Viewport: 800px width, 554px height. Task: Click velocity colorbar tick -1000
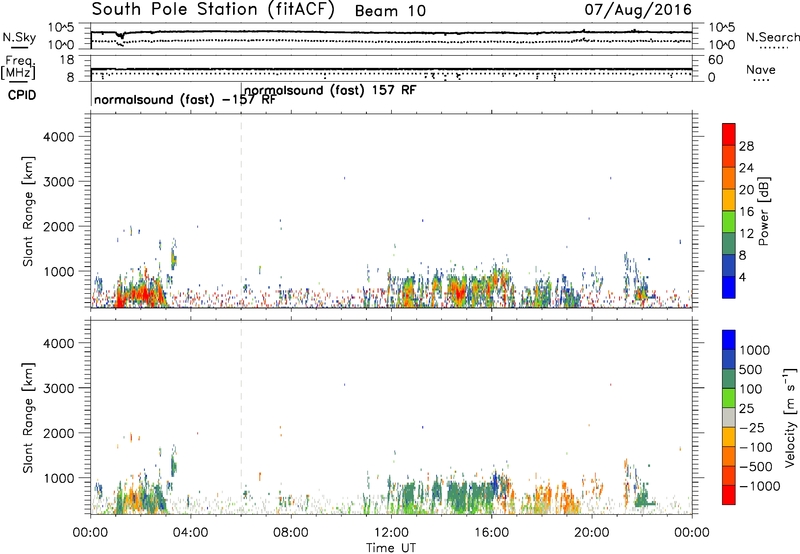(759, 486)
